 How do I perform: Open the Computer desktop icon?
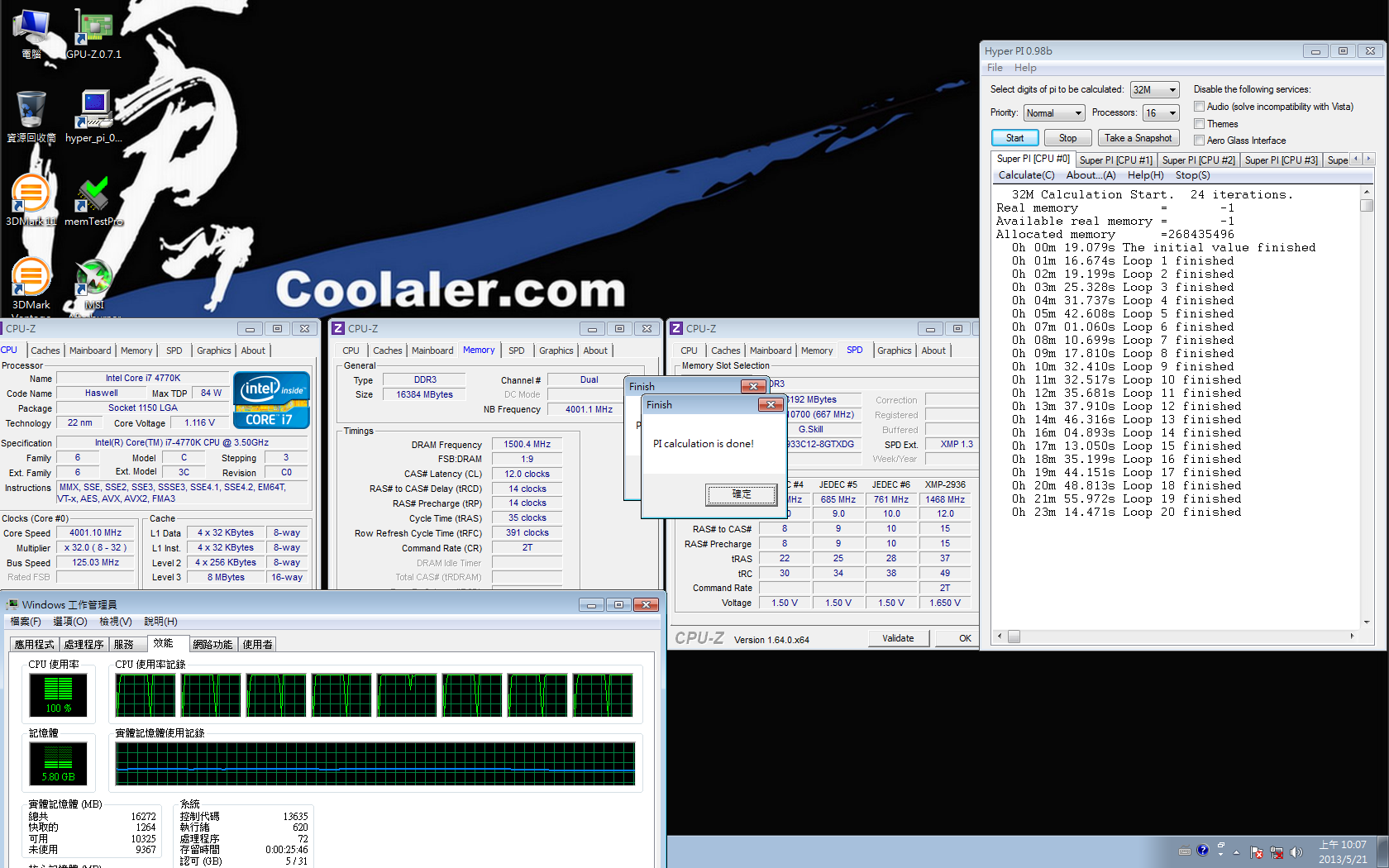click(x=31, y=33)
